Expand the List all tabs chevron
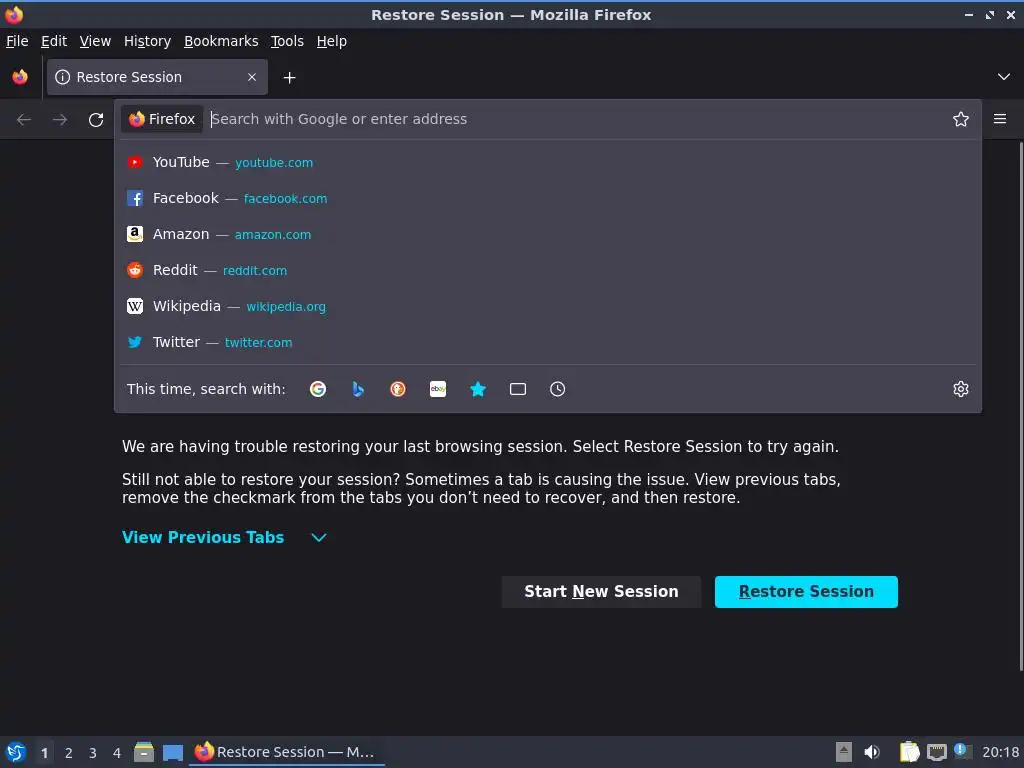The width and height of the screenshot is (1024, 768). (1004, 77)
